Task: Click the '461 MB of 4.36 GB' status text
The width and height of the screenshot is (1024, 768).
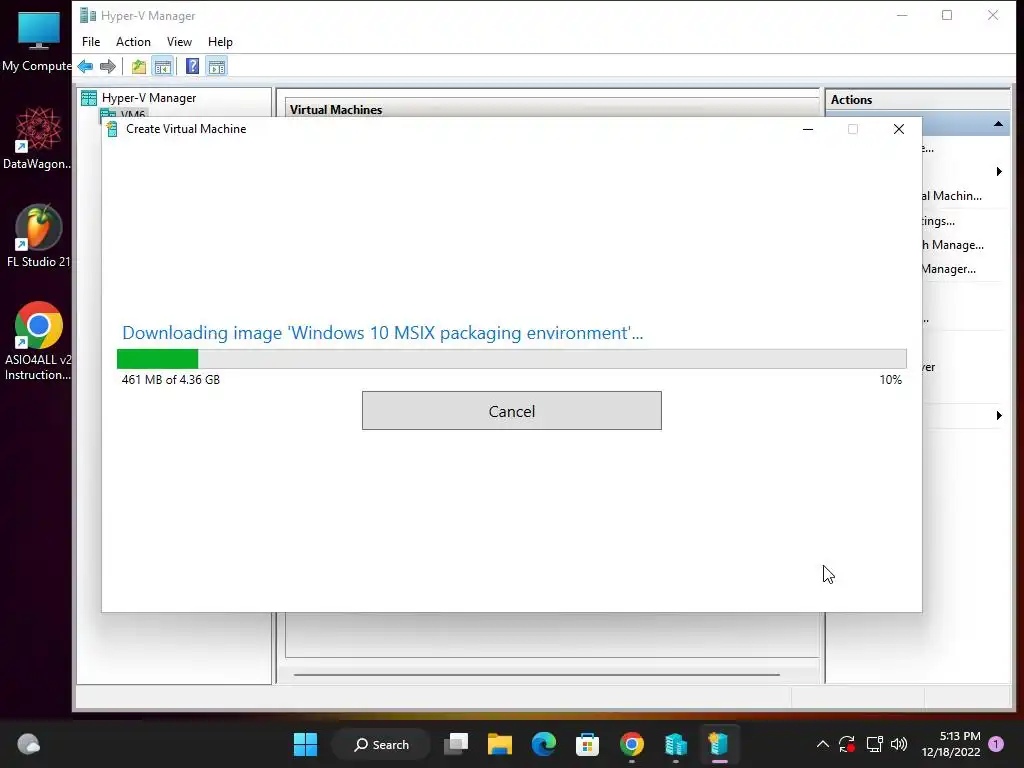Action: (170, 379)
